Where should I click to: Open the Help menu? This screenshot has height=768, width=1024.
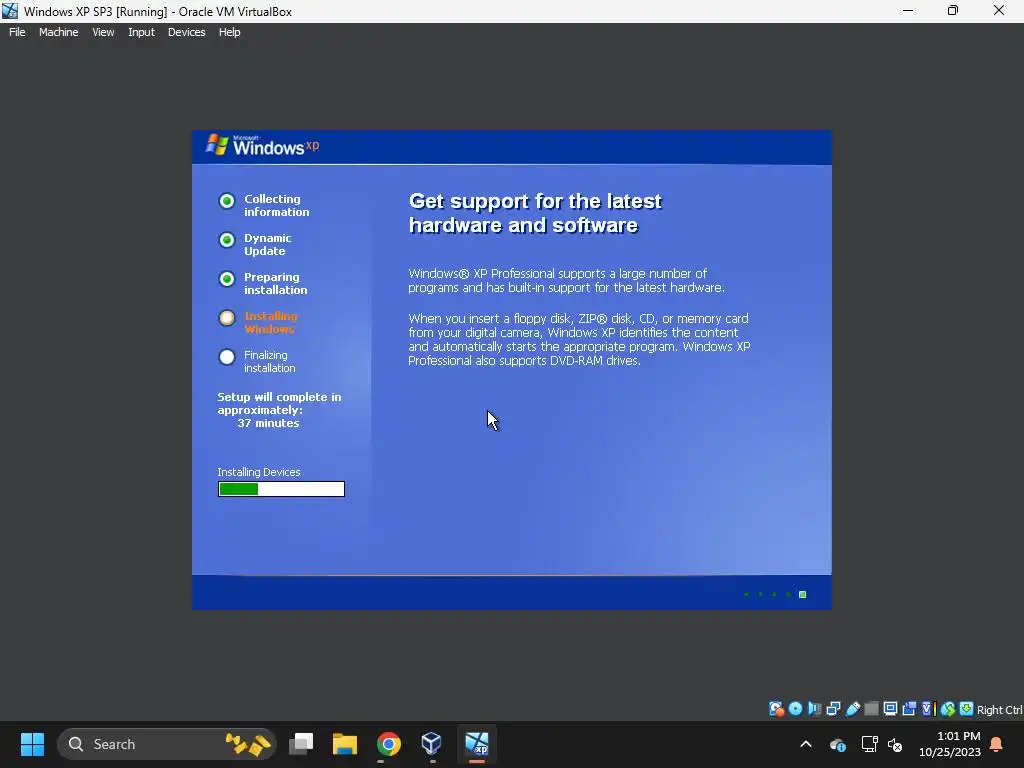point(229,32)
